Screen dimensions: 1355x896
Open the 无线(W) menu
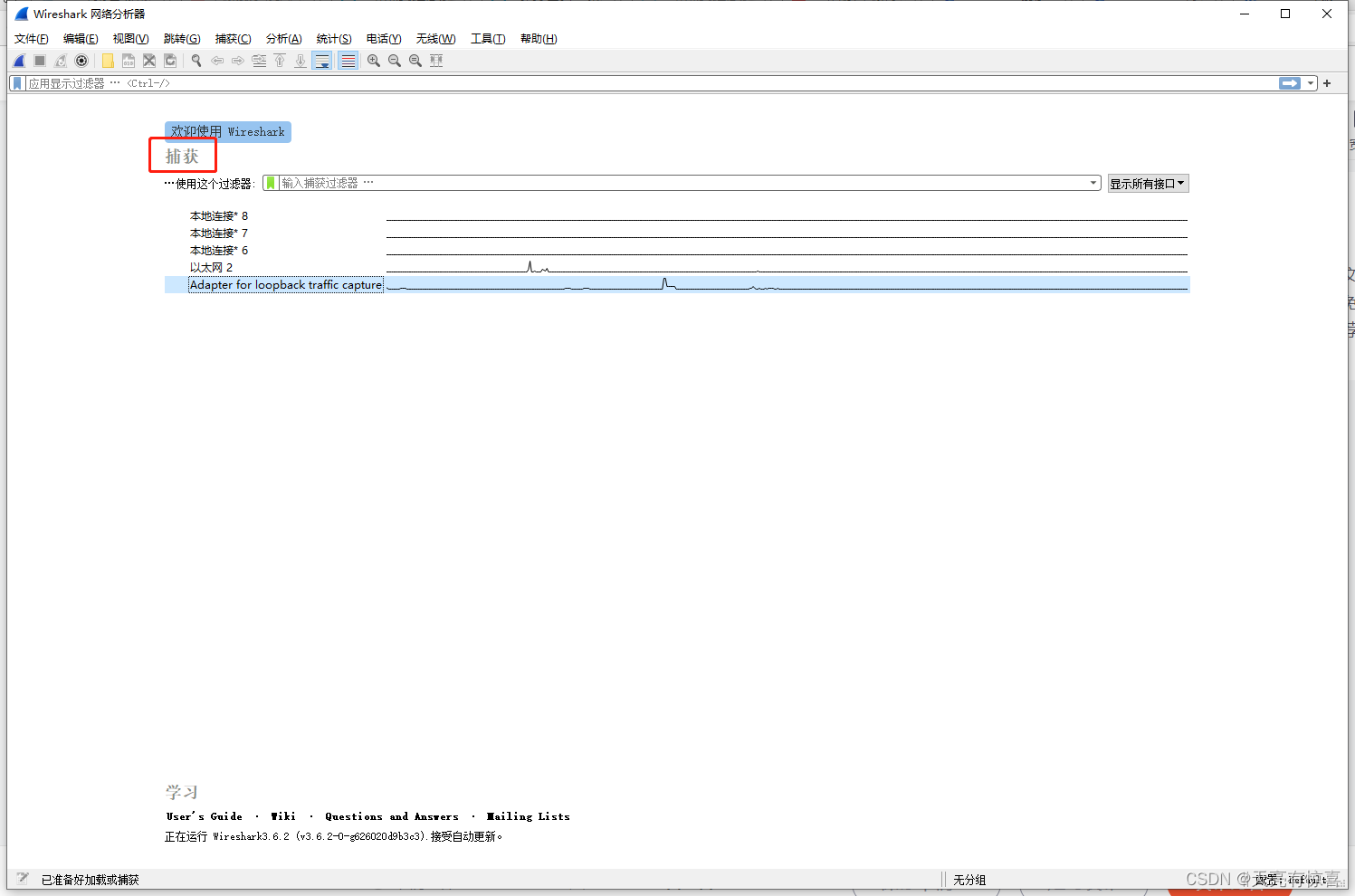coord(435,39)
